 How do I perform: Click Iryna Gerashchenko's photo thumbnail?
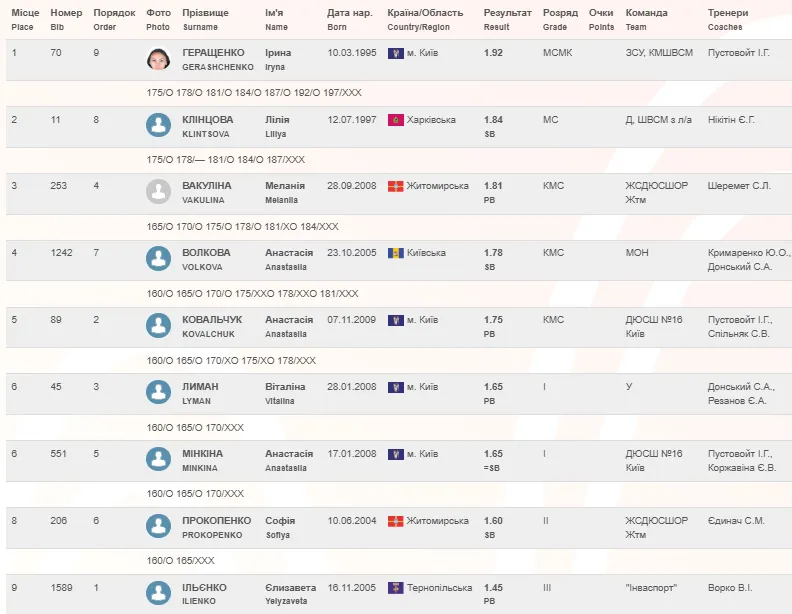(x=158, y=59)
